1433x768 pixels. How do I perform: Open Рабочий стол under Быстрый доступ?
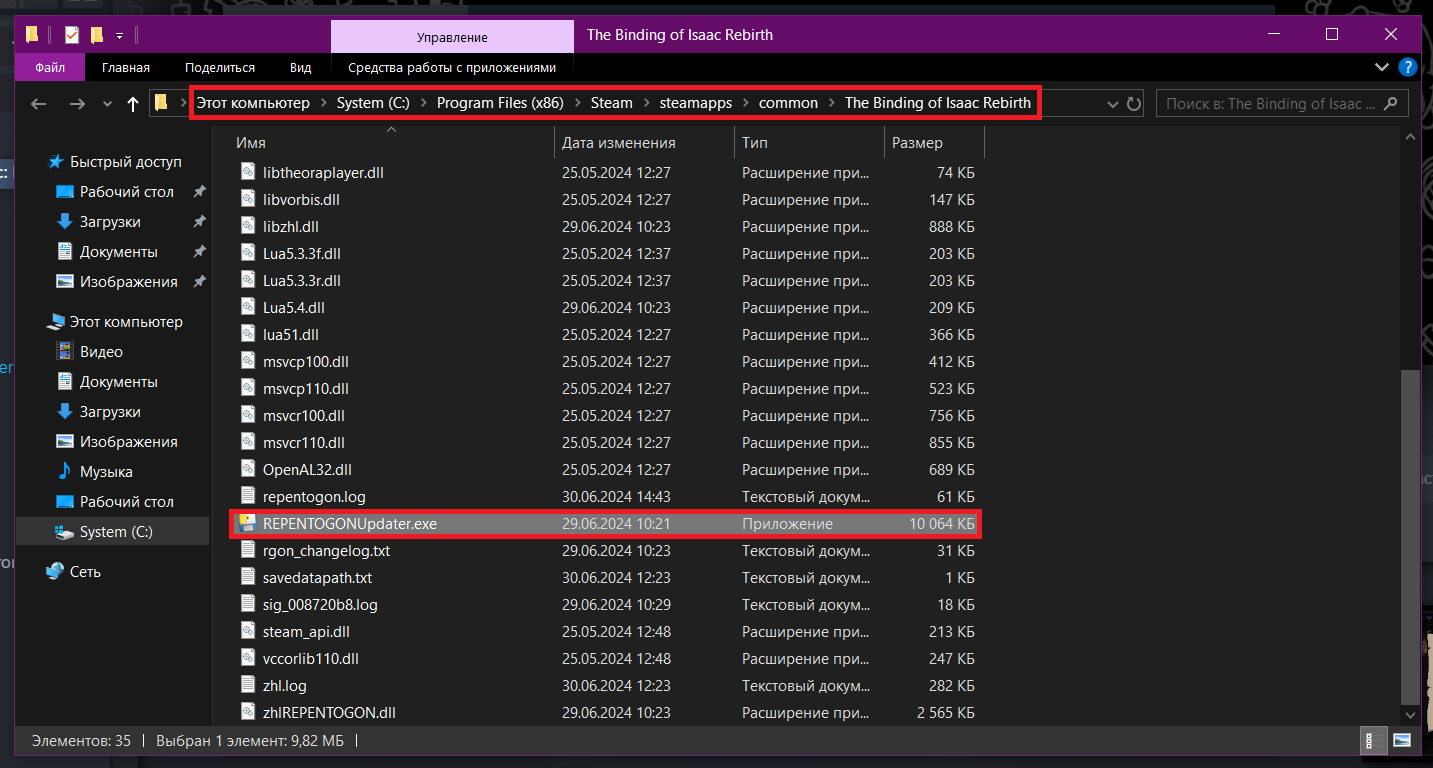pos(127,192)
